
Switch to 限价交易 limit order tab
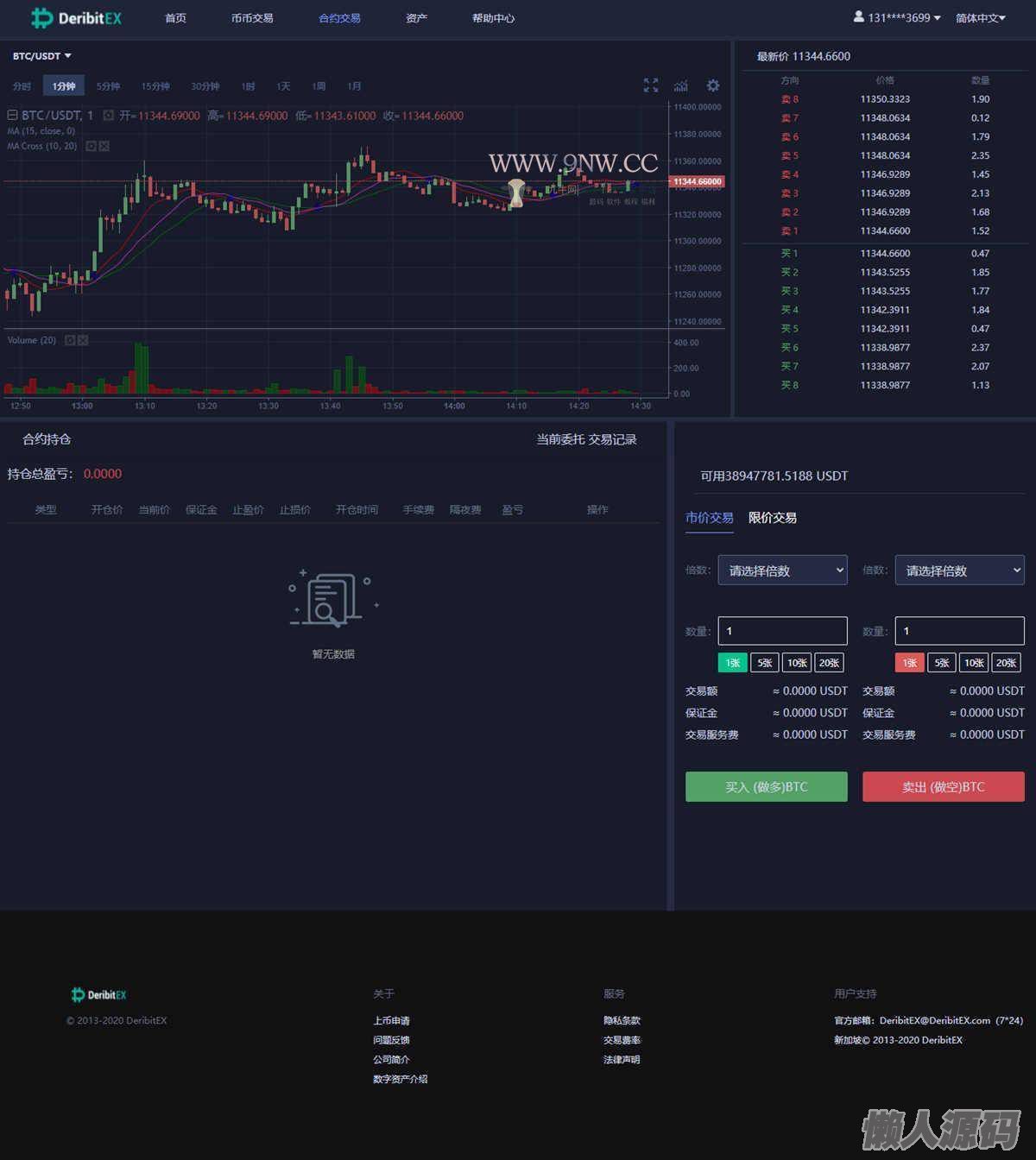pos(772,518)
